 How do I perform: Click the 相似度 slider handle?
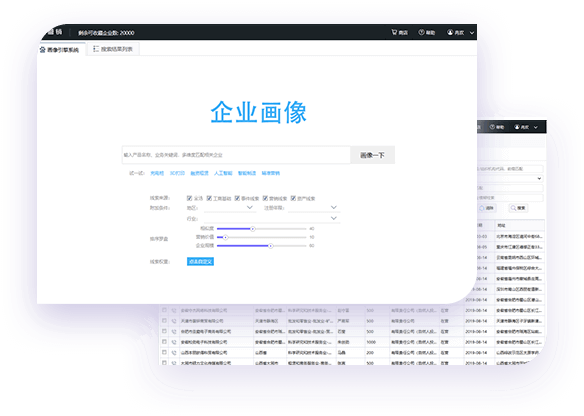click(x=253, y=229)
